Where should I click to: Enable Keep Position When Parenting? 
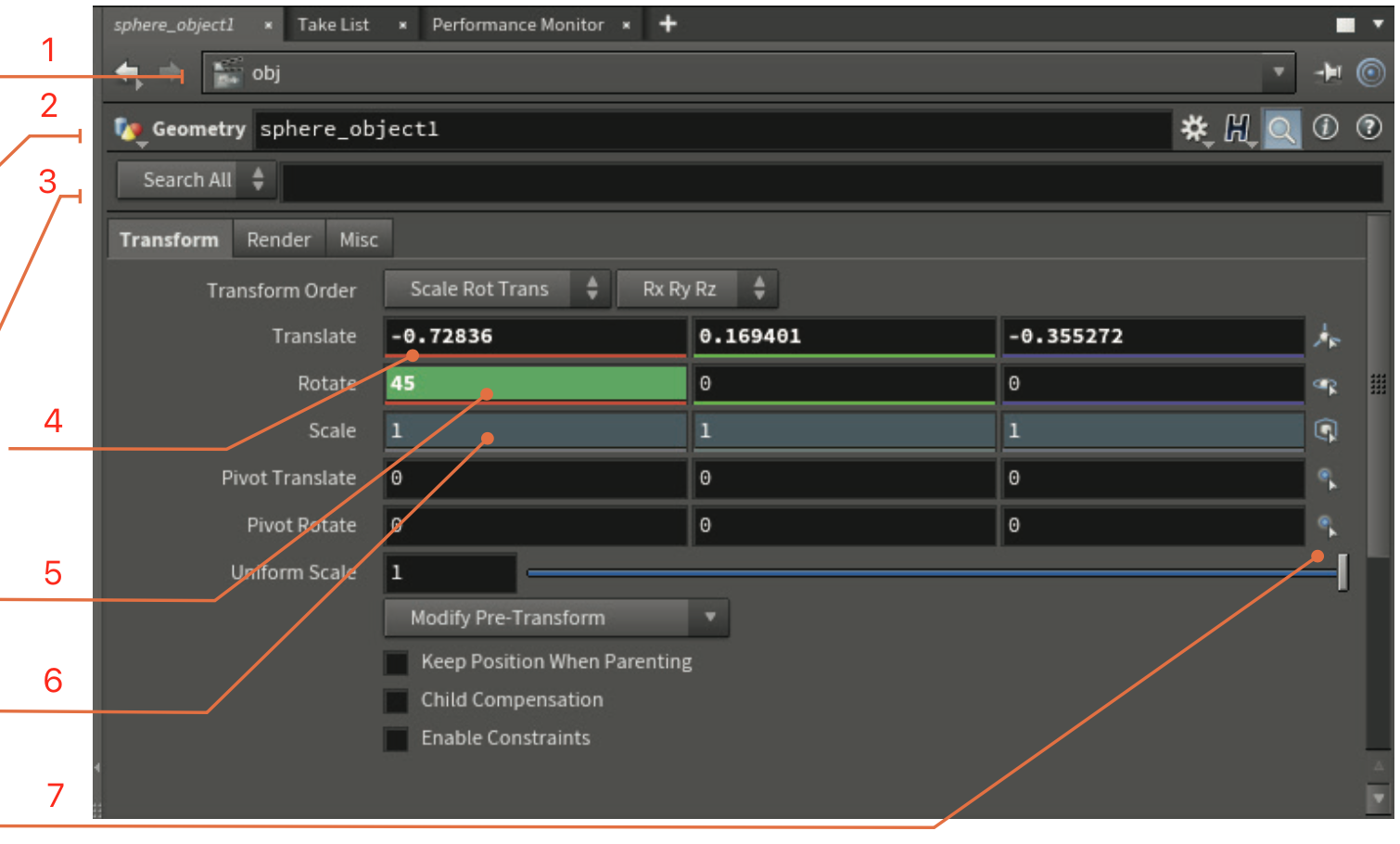tap(397, 663)
